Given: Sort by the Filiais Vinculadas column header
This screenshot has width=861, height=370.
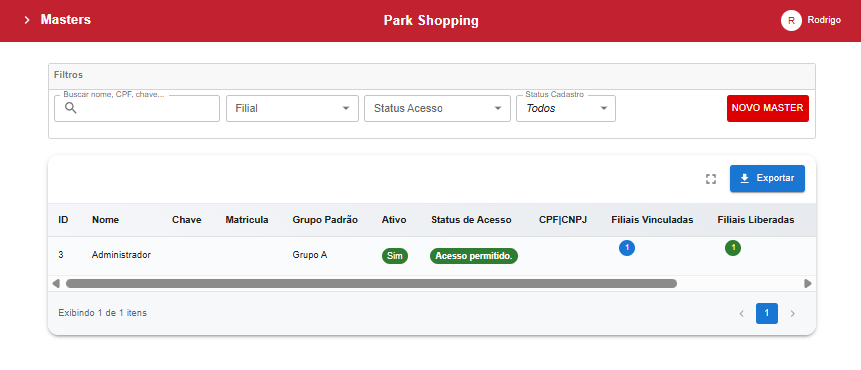Looking at the screenshot, I should (x=652, y=220).
